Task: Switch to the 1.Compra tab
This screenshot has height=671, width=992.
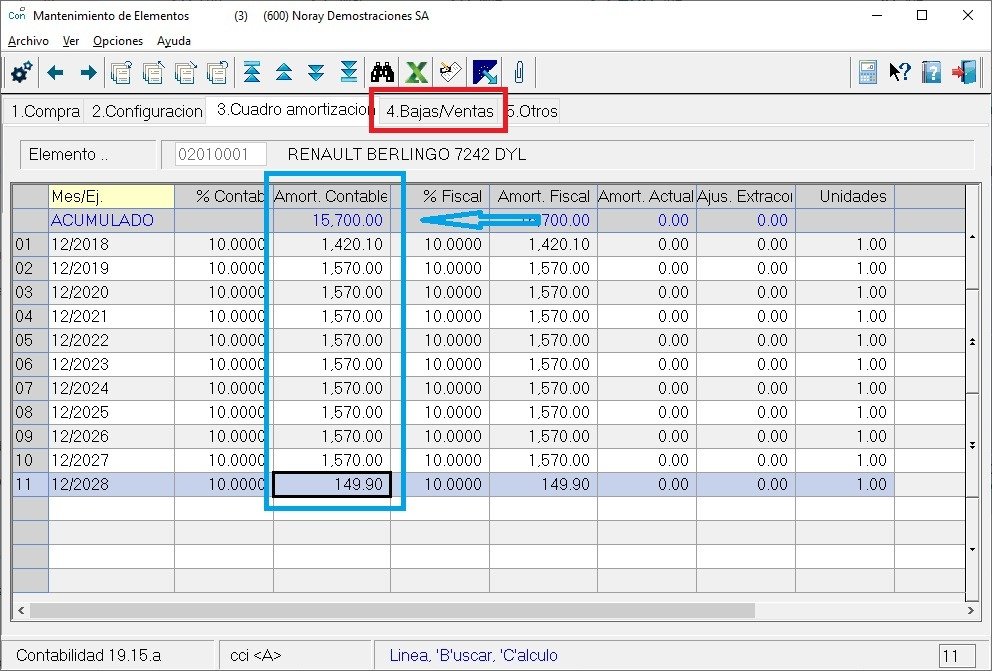Action: [46, 111]
